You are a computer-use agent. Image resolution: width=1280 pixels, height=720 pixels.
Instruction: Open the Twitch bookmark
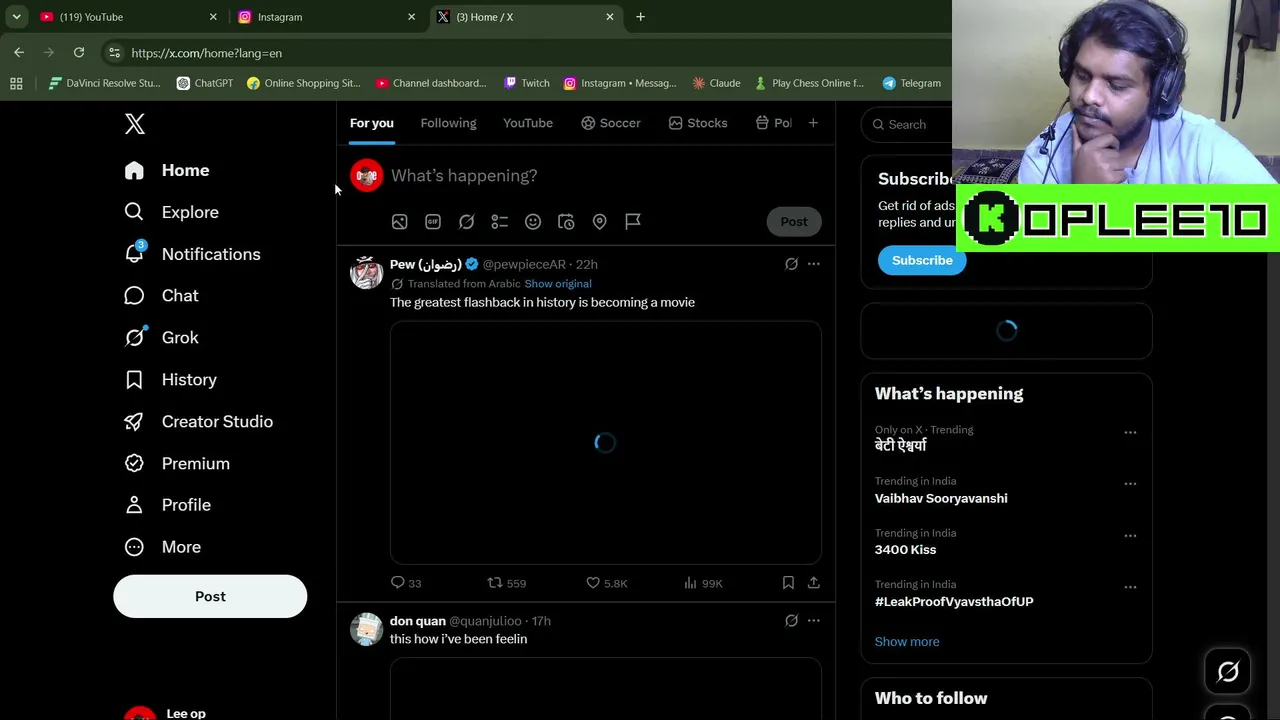click(527, 83)
